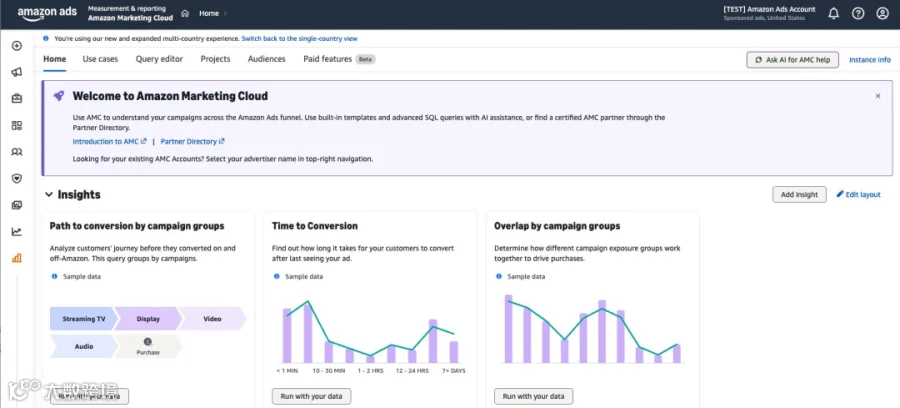Open the orange bar chart sidebar icon
This screenshot has width=900, height=408.
[x=17, y=258]
